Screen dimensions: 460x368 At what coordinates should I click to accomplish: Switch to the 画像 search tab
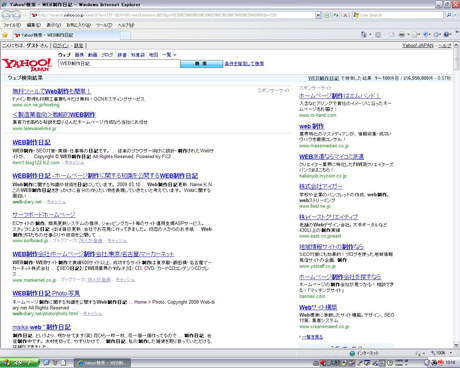79,55
